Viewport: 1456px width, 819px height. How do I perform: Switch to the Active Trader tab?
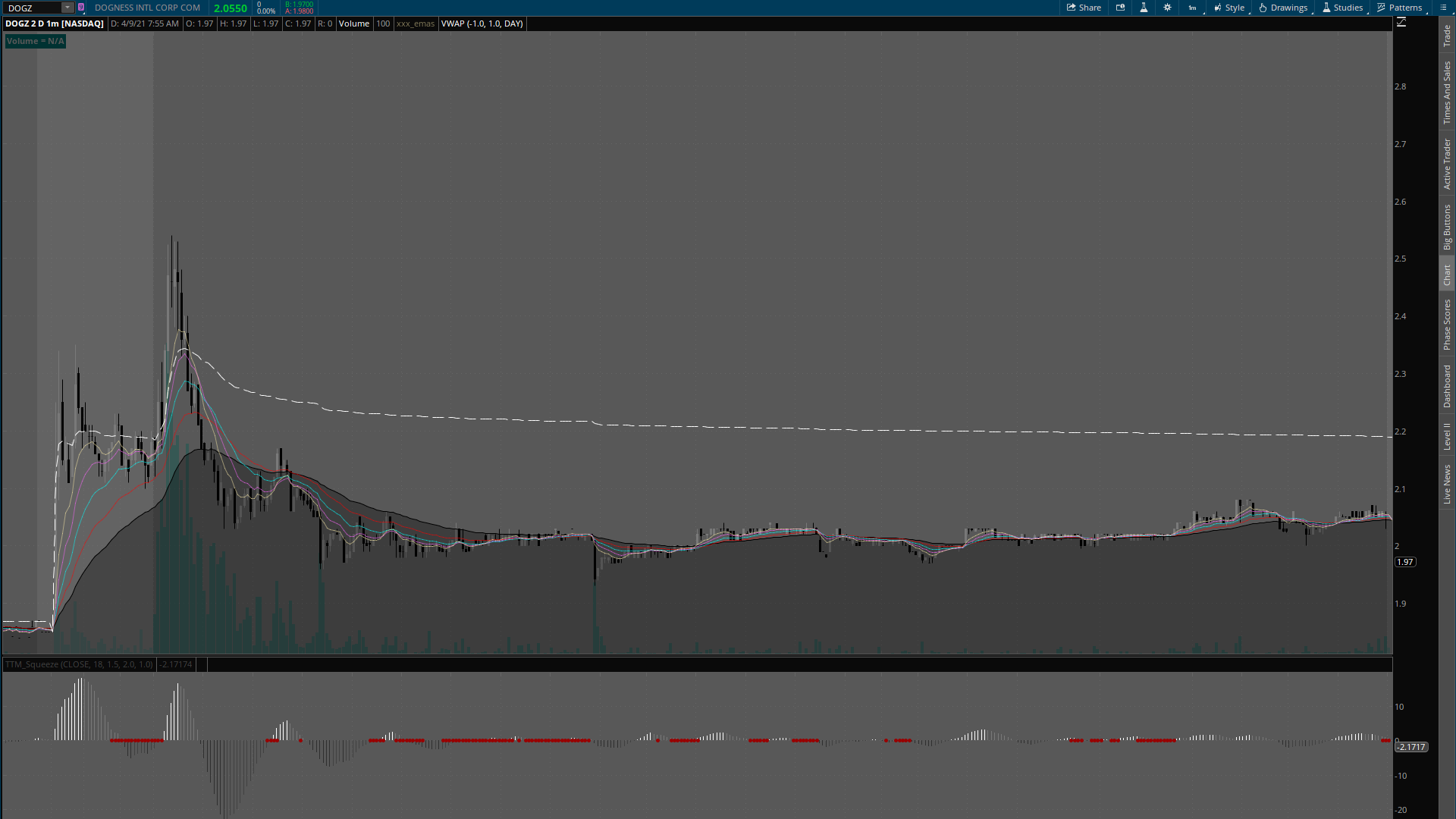point(1447,164)
